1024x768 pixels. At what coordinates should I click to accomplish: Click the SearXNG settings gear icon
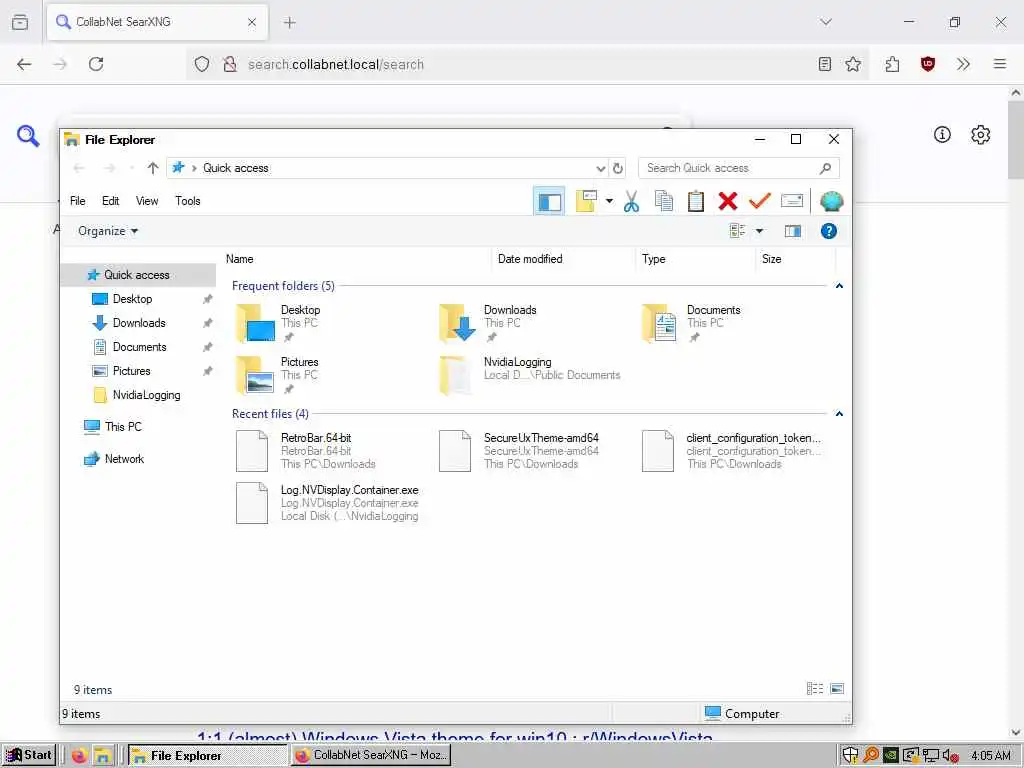pyautogui.click(x=980, y=135)
